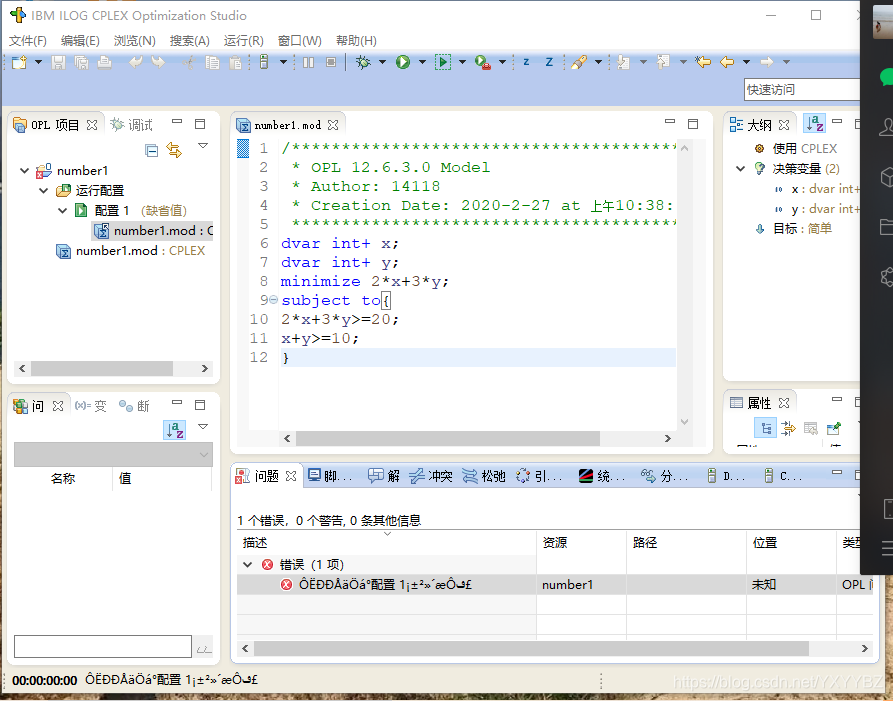This screenshot has width=893, height=701.
Task: Click the 位置 column header
Action: pos(791,543)
